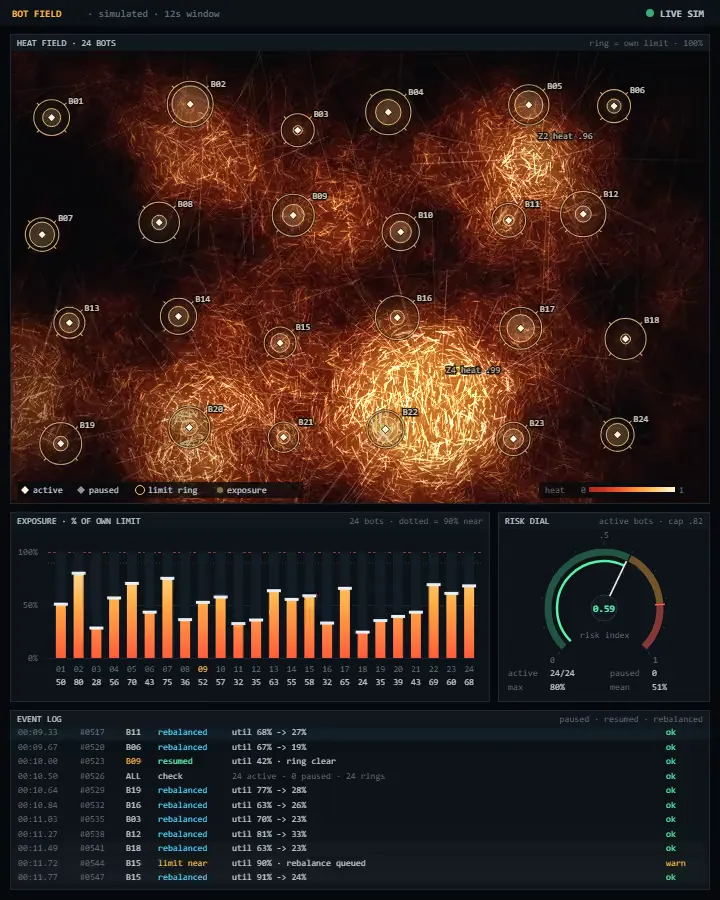Select highlighted bot B09 marker
This screenshot has width=720, height=900.
pyautogui.click(x=293, y=215)
